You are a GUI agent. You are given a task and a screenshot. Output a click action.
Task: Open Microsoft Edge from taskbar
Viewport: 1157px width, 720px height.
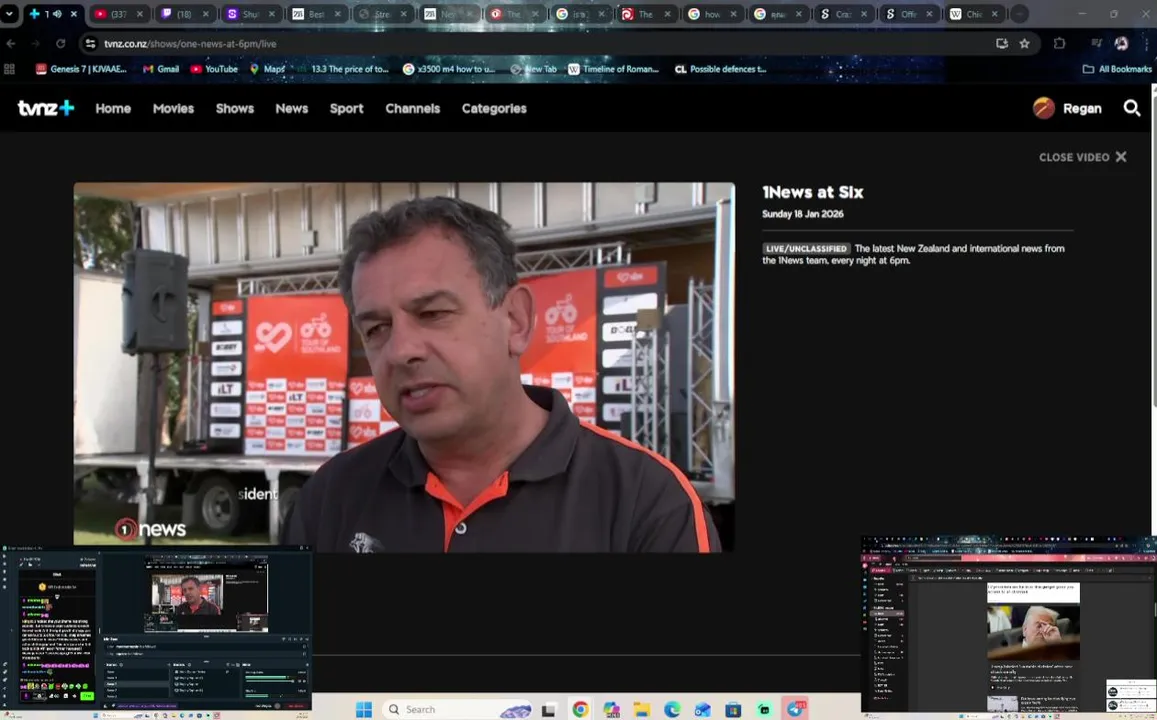(x=672, y=710)
